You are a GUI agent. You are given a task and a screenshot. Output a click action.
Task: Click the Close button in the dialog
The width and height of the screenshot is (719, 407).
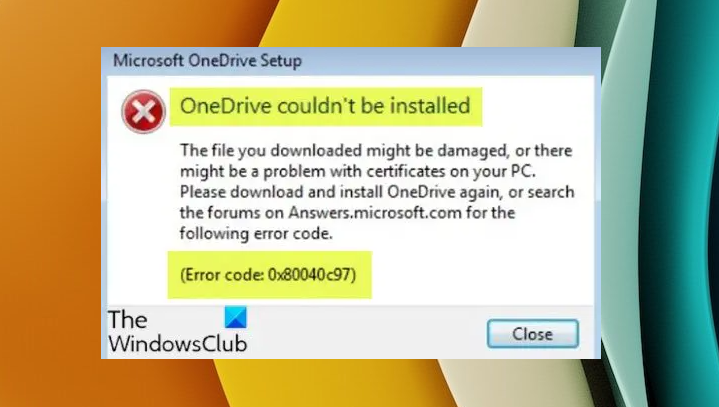coord(532,334)
